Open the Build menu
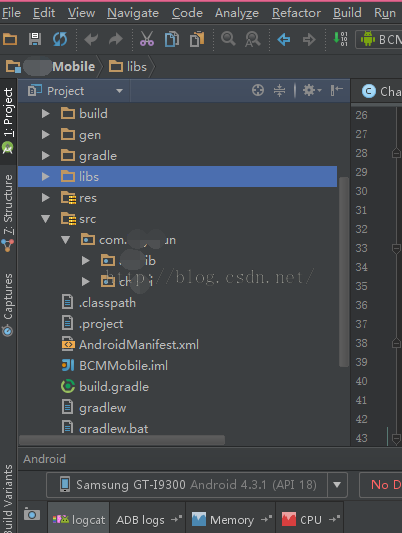402x533 pixels. (347, 13)
